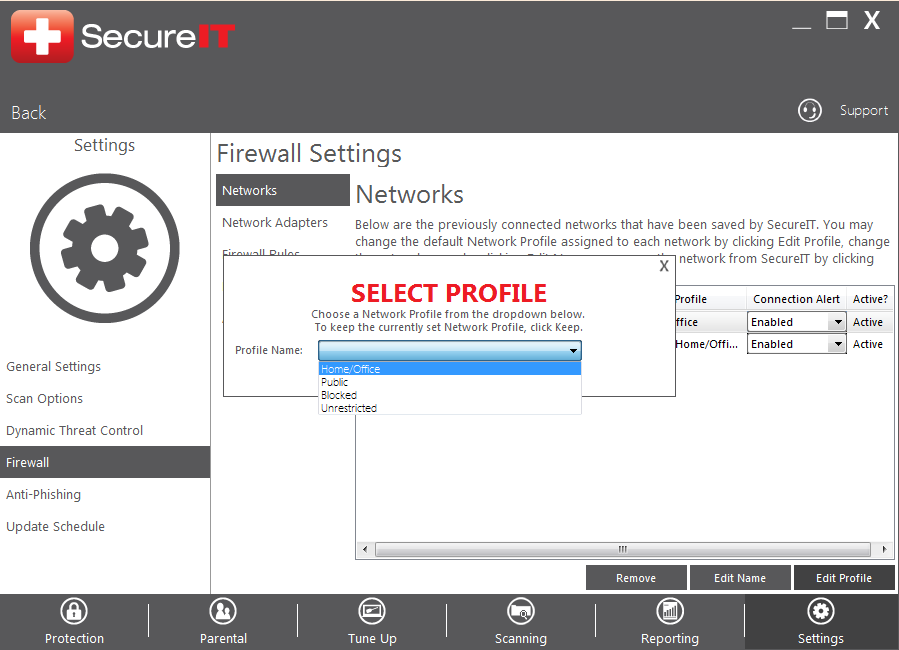Open Scan Options in the sidebar
Screen dimensions: 899x650
[44, 398]
